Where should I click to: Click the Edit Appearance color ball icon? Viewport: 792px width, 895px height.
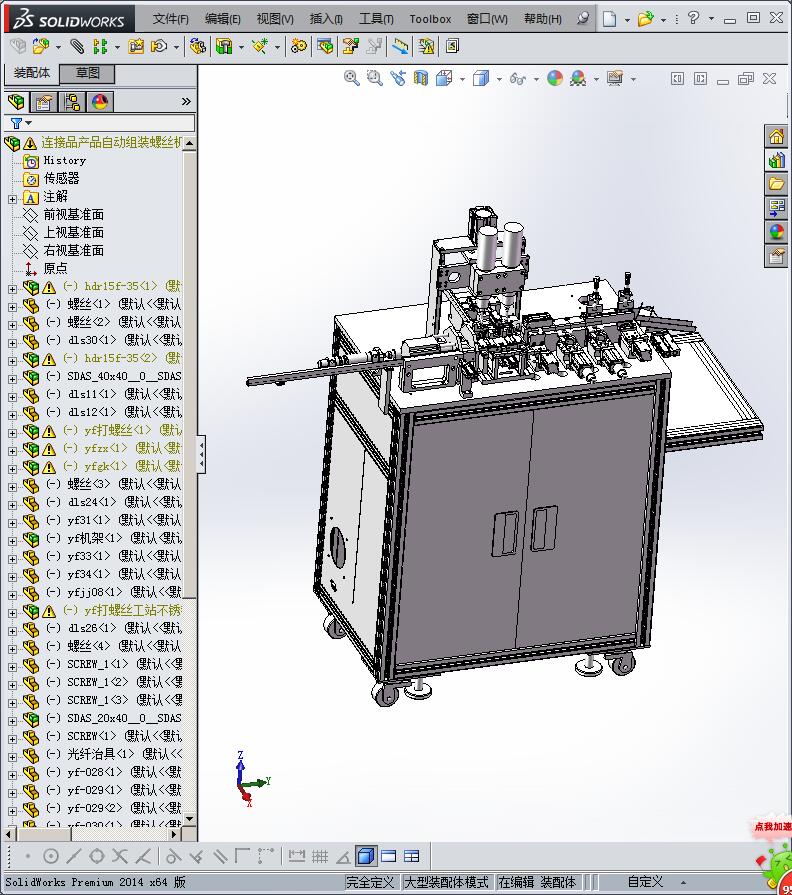coord(555,78)
